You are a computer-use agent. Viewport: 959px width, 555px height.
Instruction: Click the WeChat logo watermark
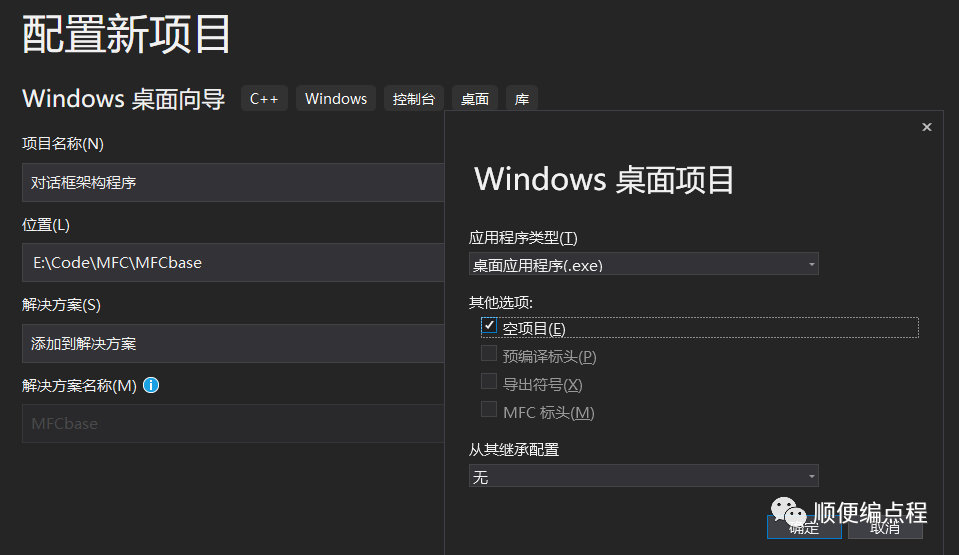(x=788, y=512)
